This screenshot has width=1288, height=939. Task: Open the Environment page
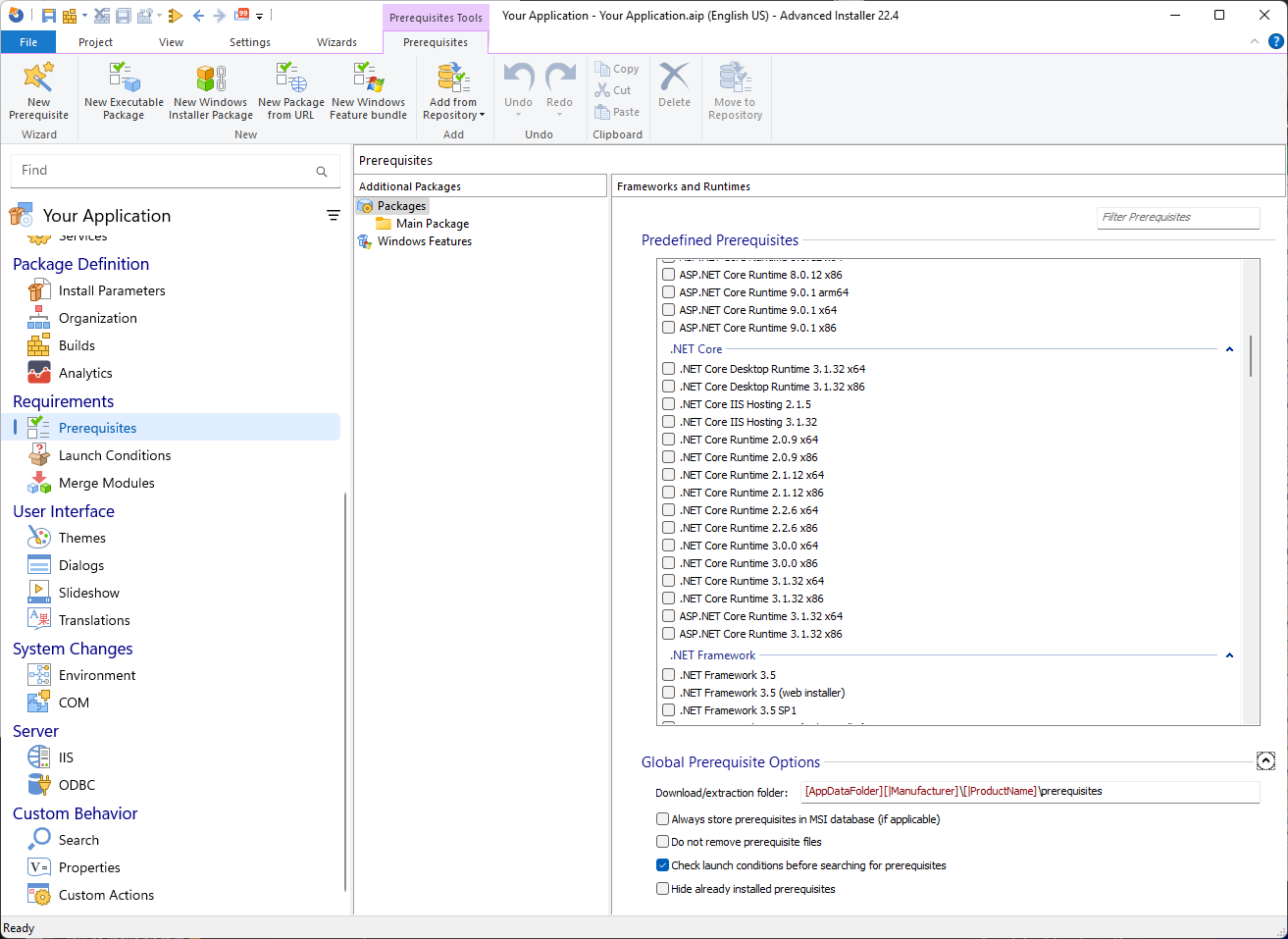tap(97, 675)
